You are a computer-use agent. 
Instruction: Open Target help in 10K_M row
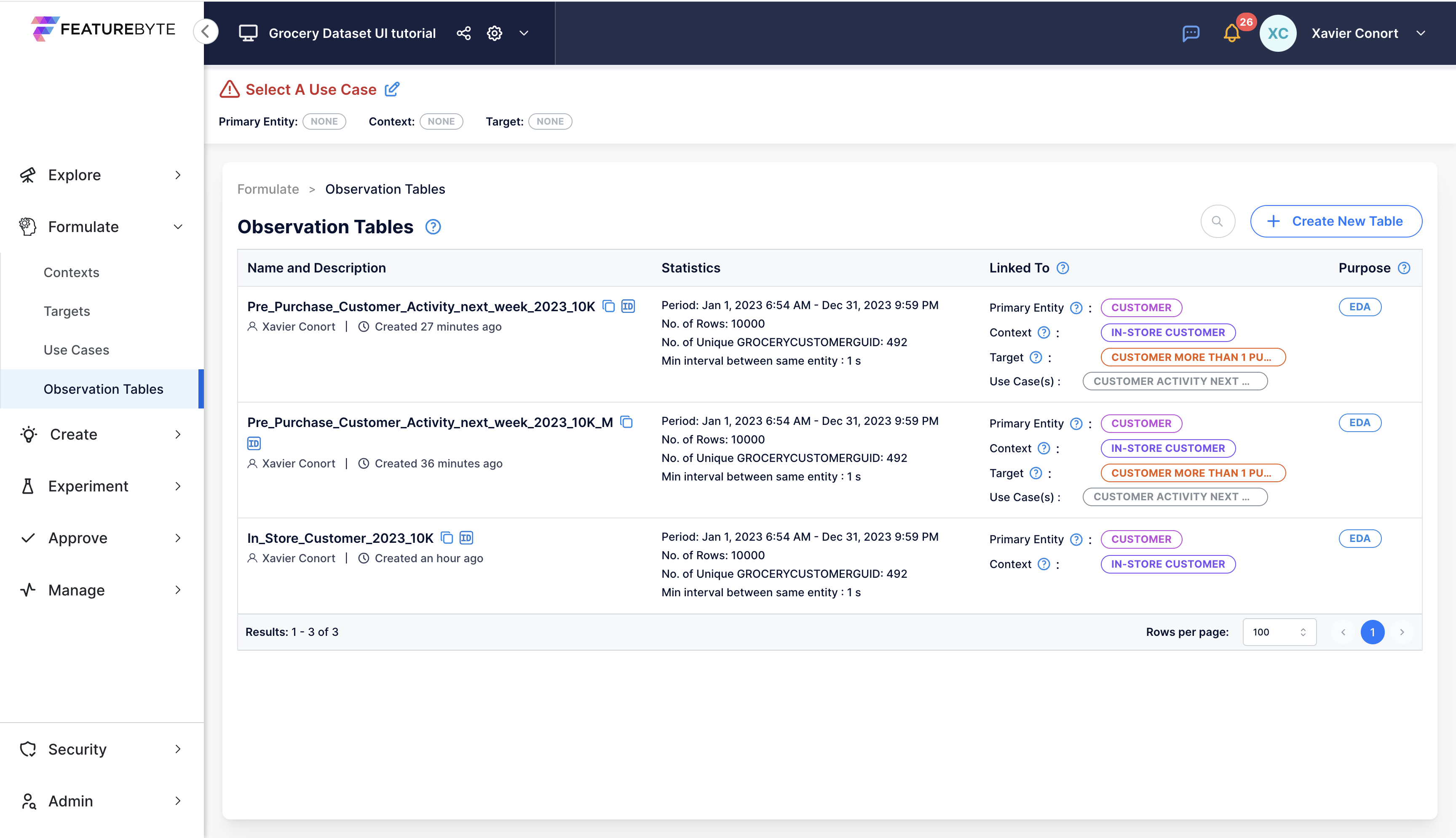coord(1036,473)
